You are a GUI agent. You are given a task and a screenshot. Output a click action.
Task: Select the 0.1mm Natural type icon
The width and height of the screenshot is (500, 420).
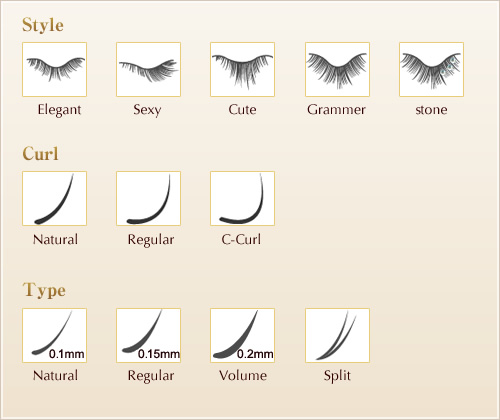pyautogui.click(x=54, y=335)
